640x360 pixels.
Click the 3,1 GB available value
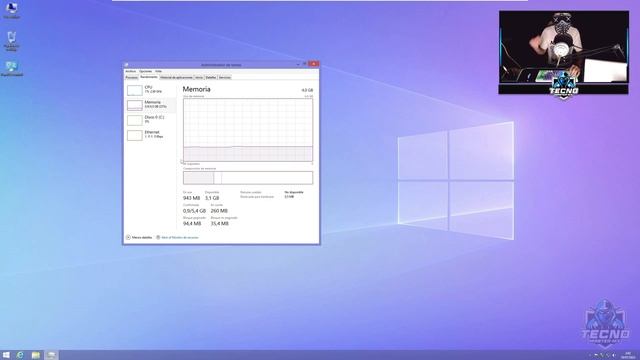click(212, 198)
